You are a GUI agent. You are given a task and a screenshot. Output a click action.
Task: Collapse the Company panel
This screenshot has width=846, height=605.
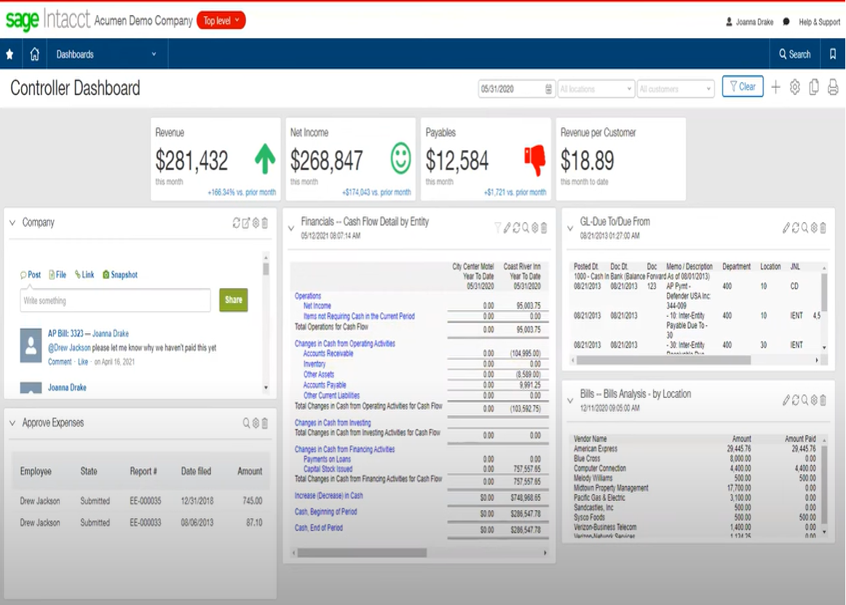(12, 223)
